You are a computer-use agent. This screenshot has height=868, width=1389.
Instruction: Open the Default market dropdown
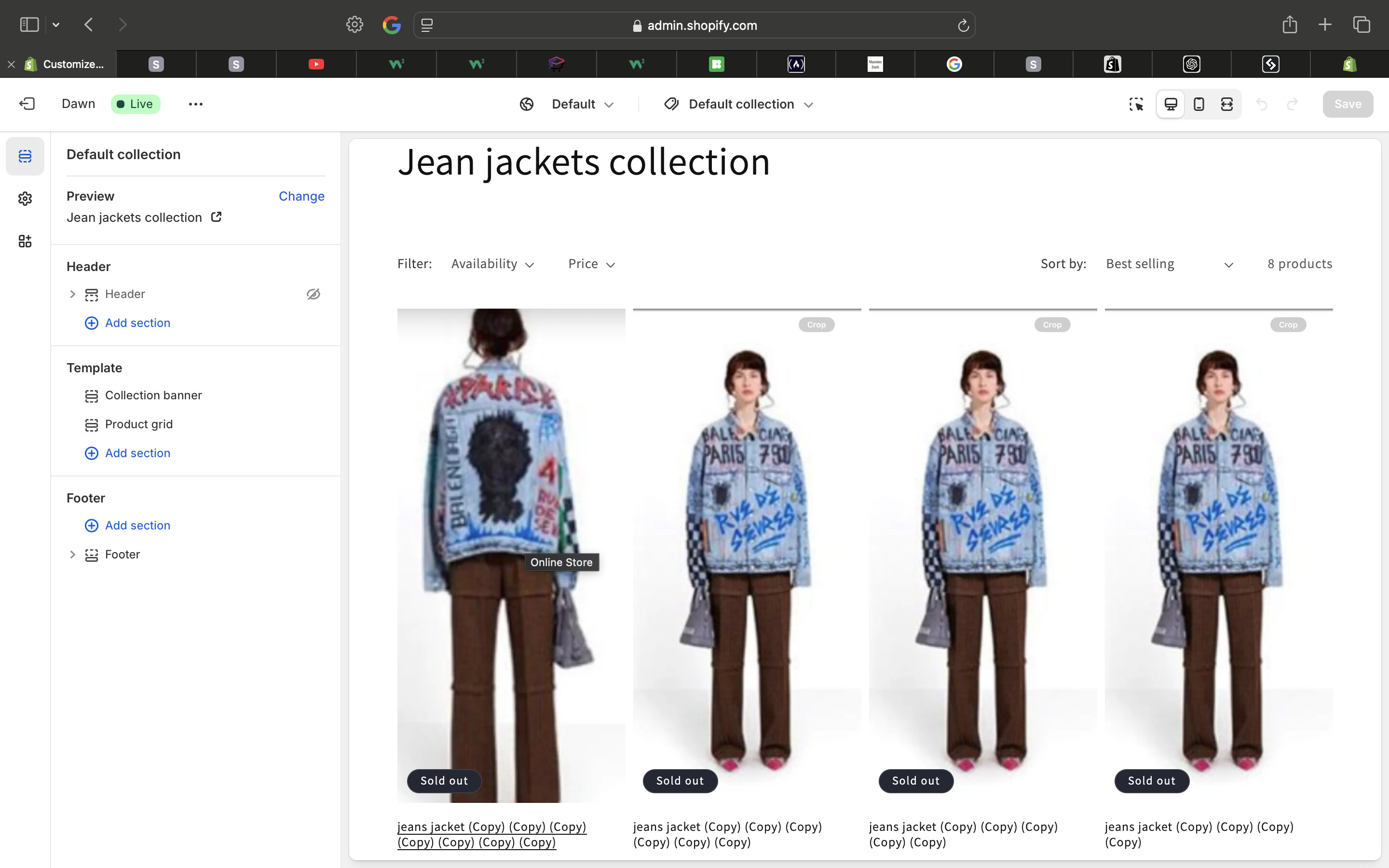[583, 105]
